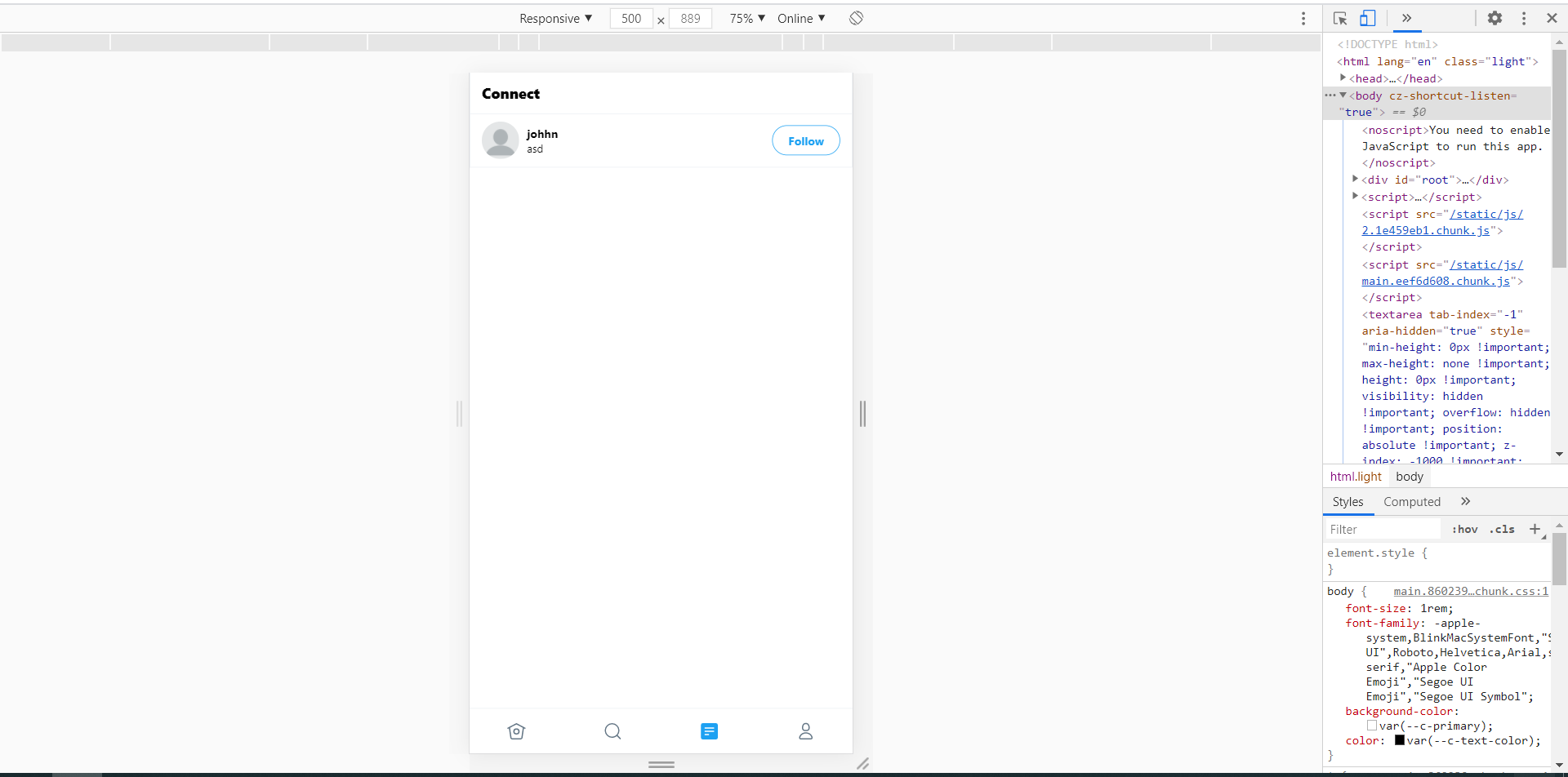Screen dimensions: 1568x777
Task: Expand the collapsed script element node
Action: 1355,196
